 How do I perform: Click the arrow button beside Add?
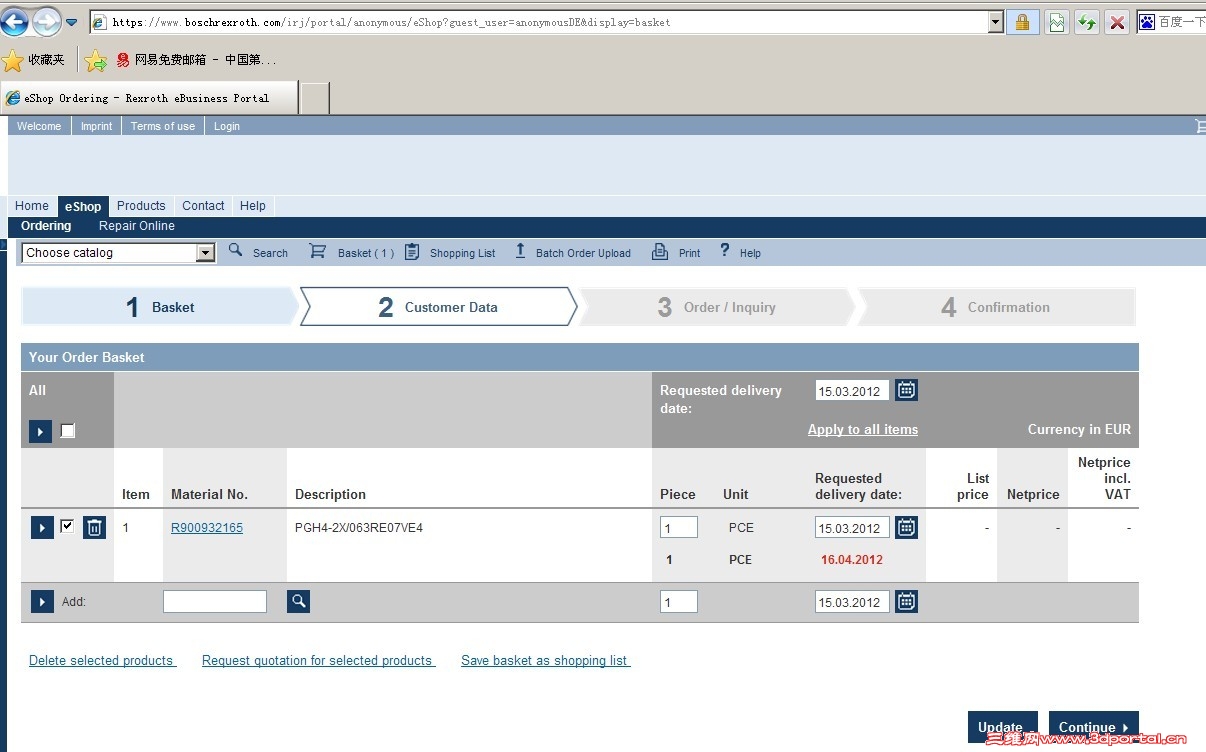click(42, 601)
